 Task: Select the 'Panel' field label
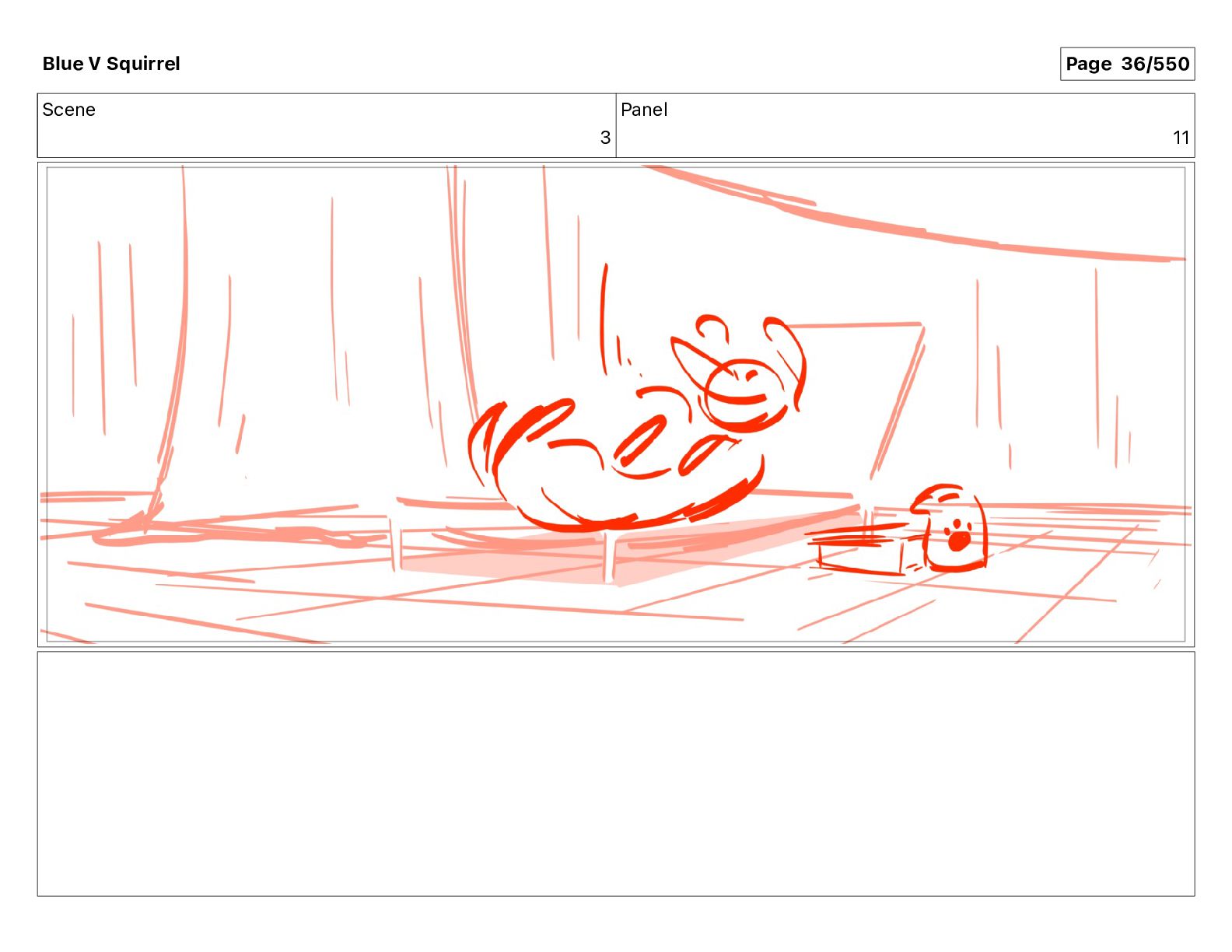644,110
